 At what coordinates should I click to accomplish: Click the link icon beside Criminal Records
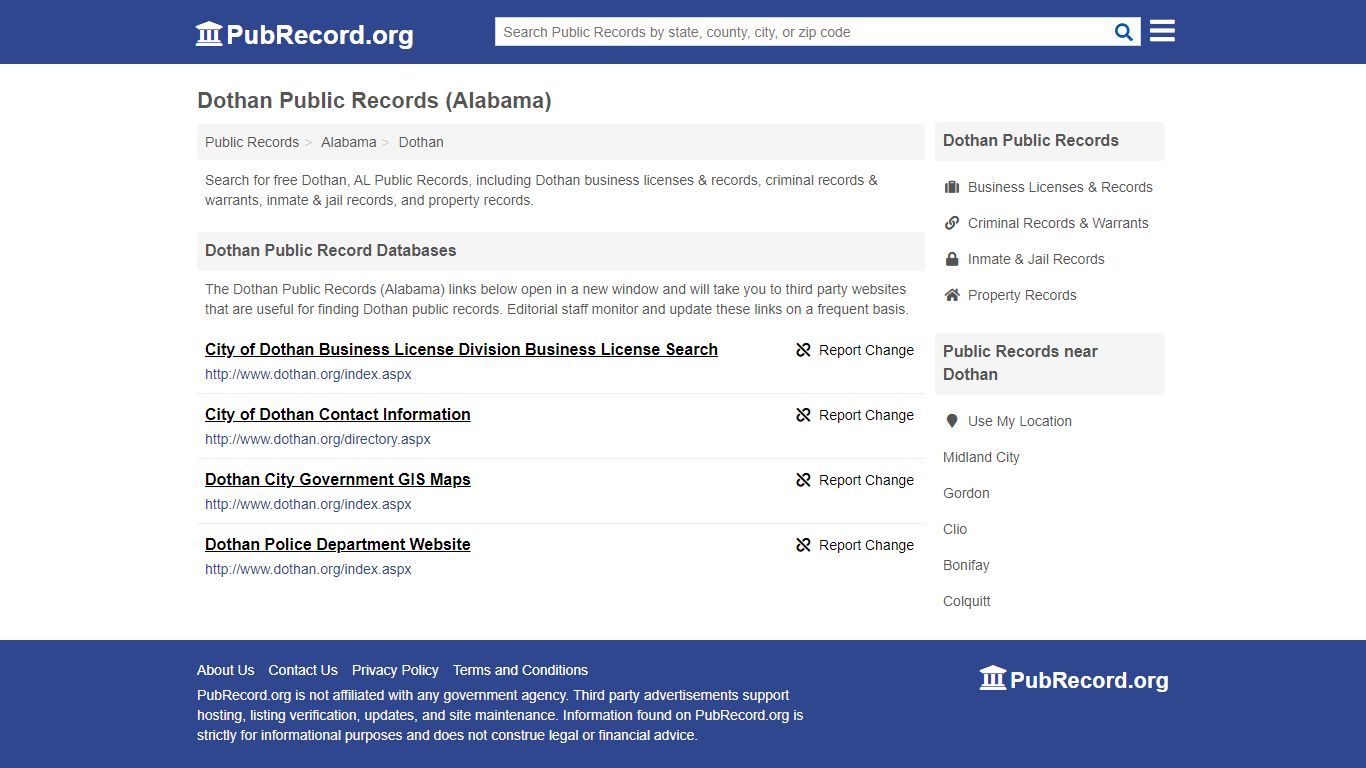952,223
